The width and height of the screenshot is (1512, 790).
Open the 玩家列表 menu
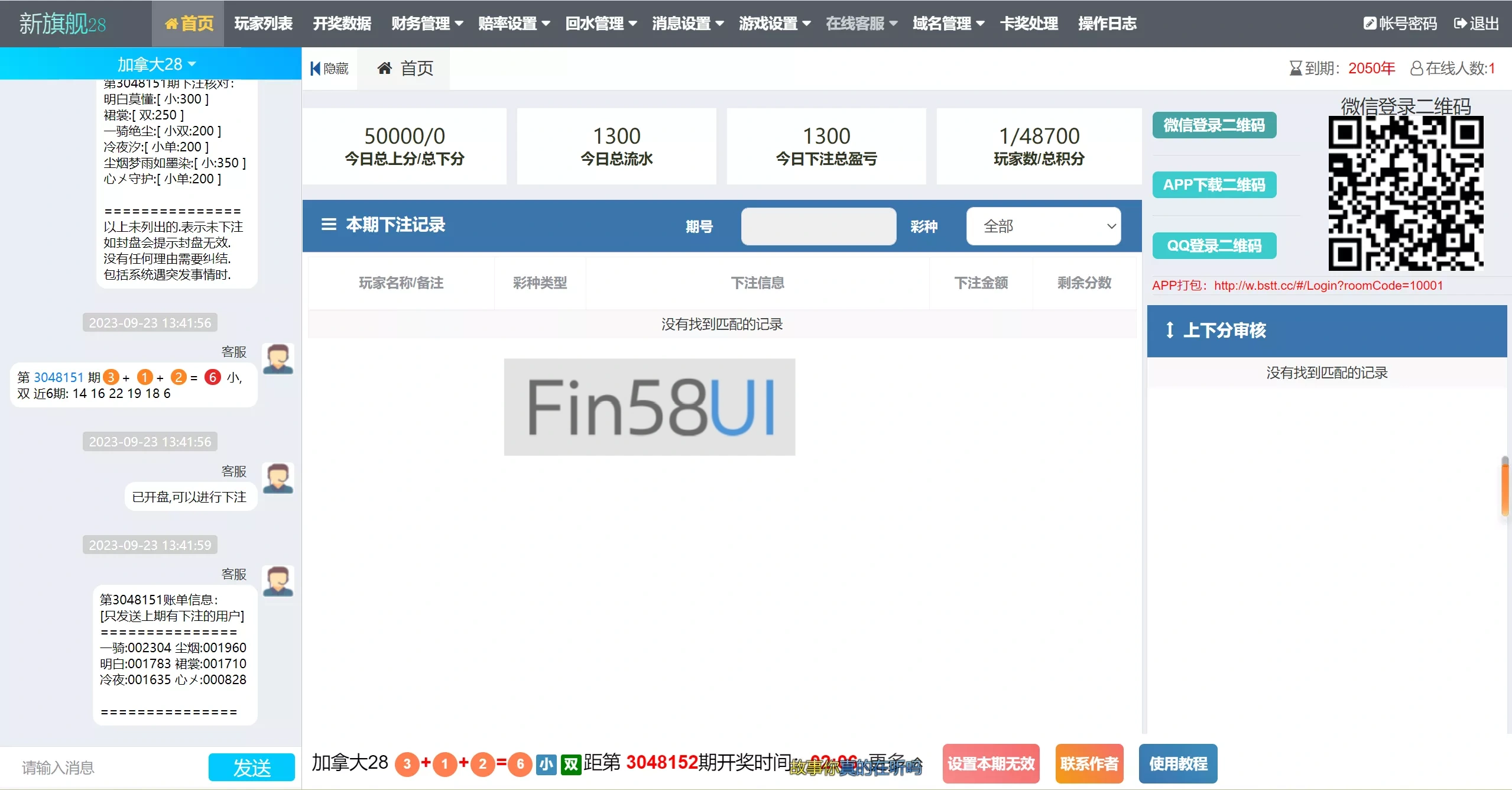click(x=262, y=23)
